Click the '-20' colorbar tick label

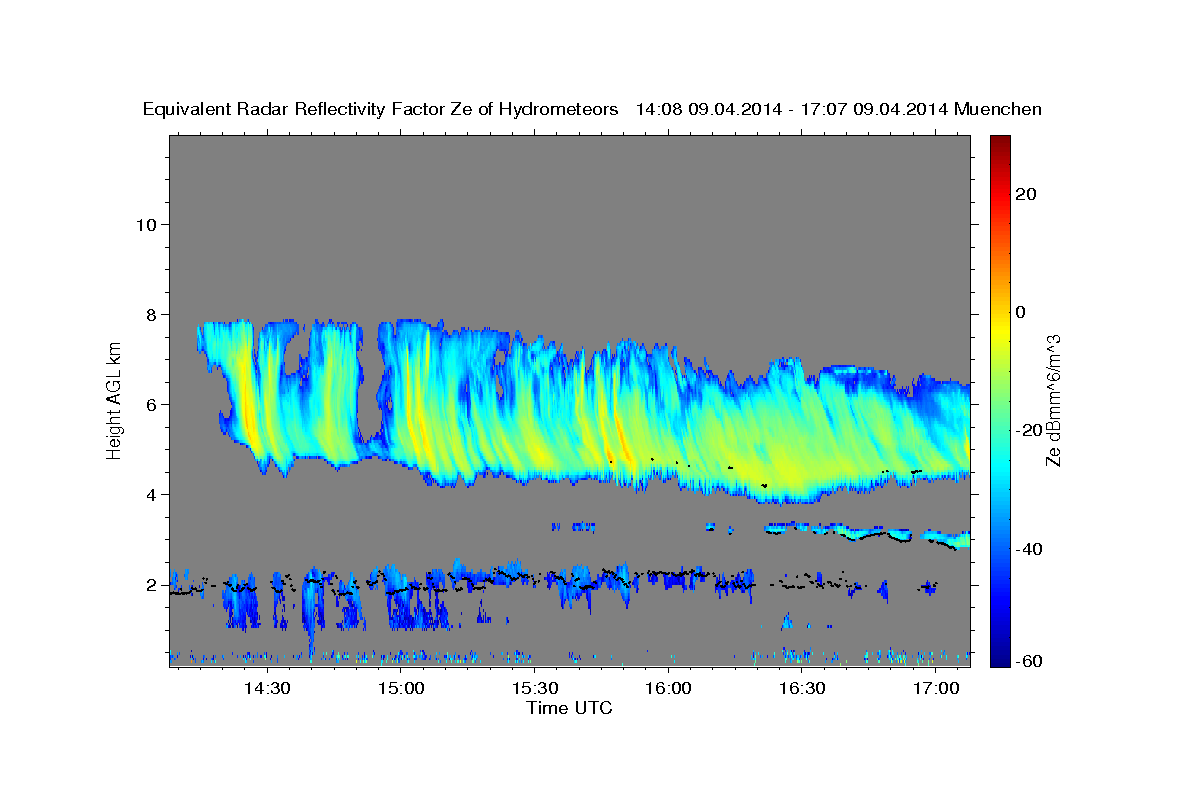tap(1028, 430)
